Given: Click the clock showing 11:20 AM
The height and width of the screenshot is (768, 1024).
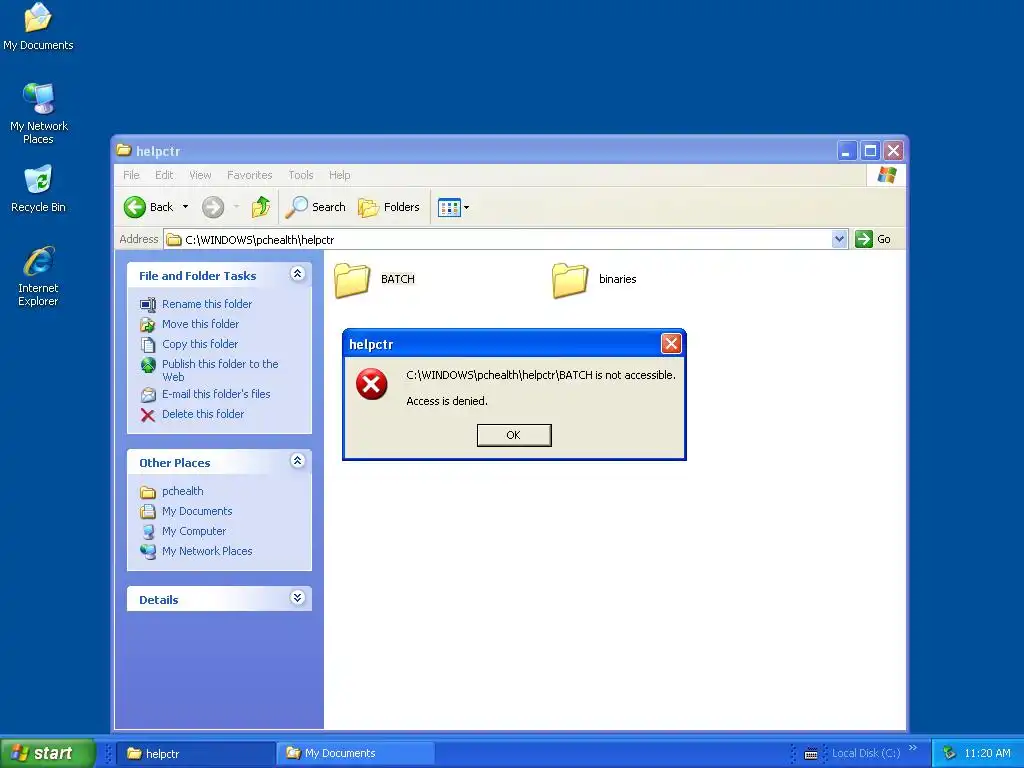Looking at the screenshot, I should [x=987, y=754].
